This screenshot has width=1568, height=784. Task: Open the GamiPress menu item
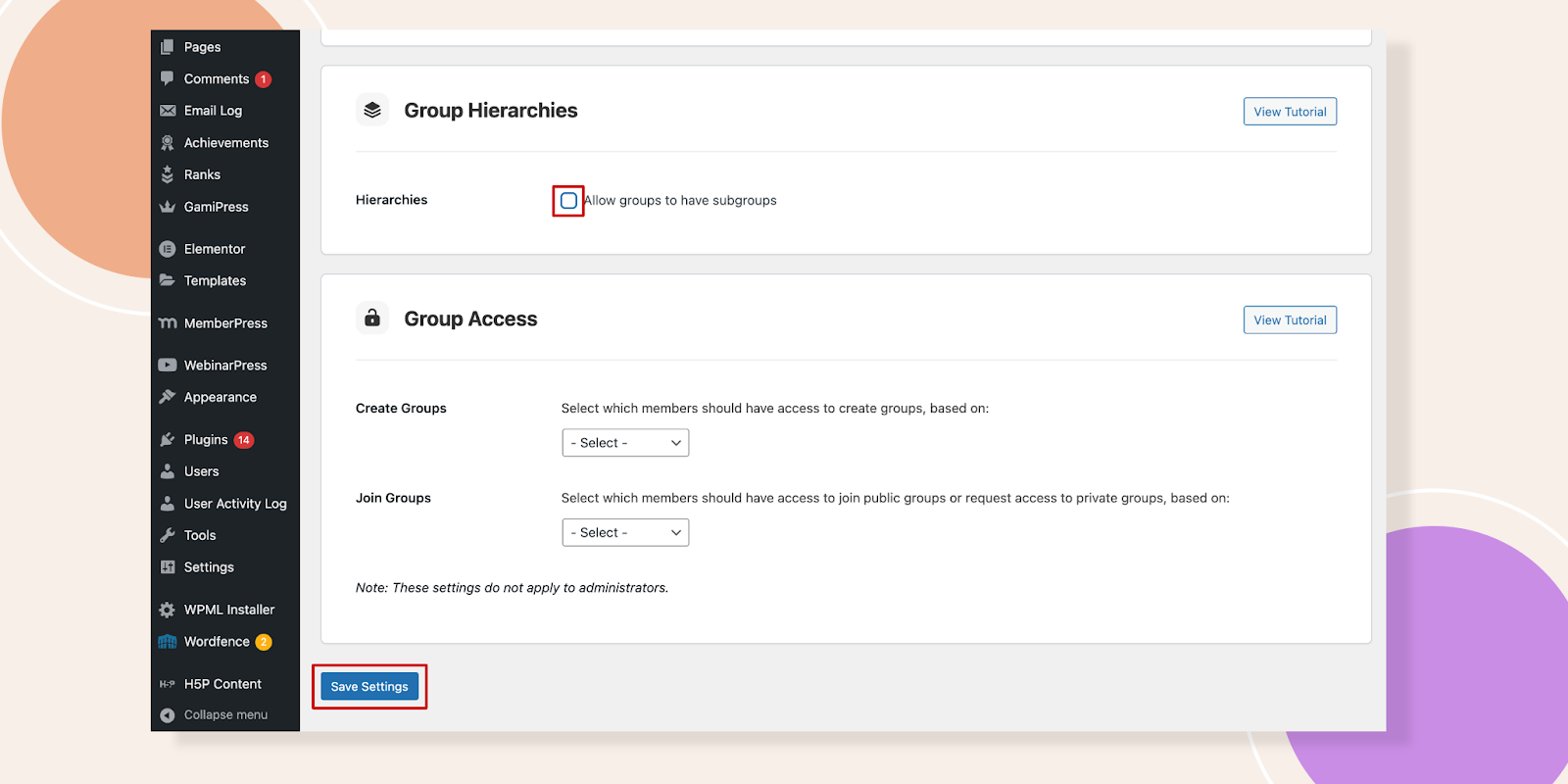pyautogui.click(x=225, y=207)
